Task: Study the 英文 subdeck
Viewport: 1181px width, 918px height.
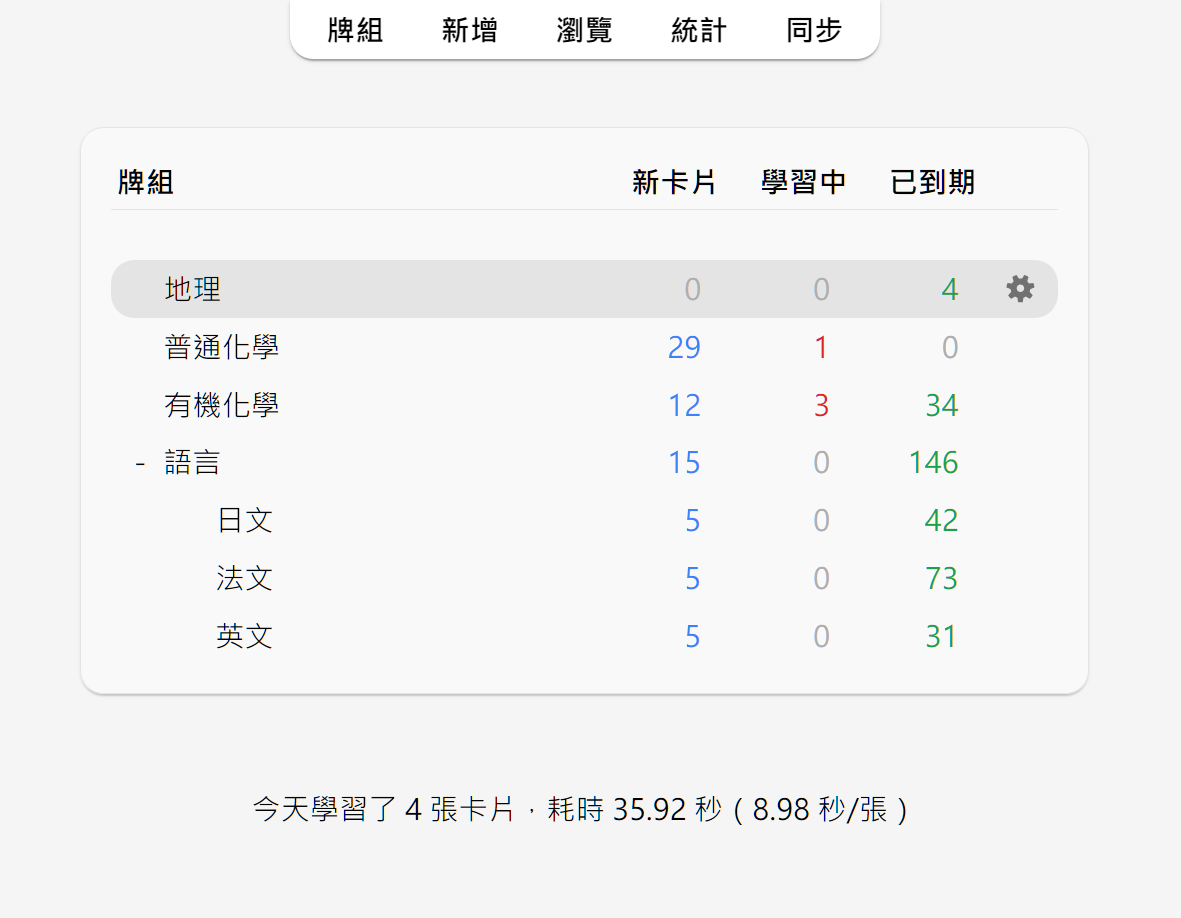Action: point(245,636)
